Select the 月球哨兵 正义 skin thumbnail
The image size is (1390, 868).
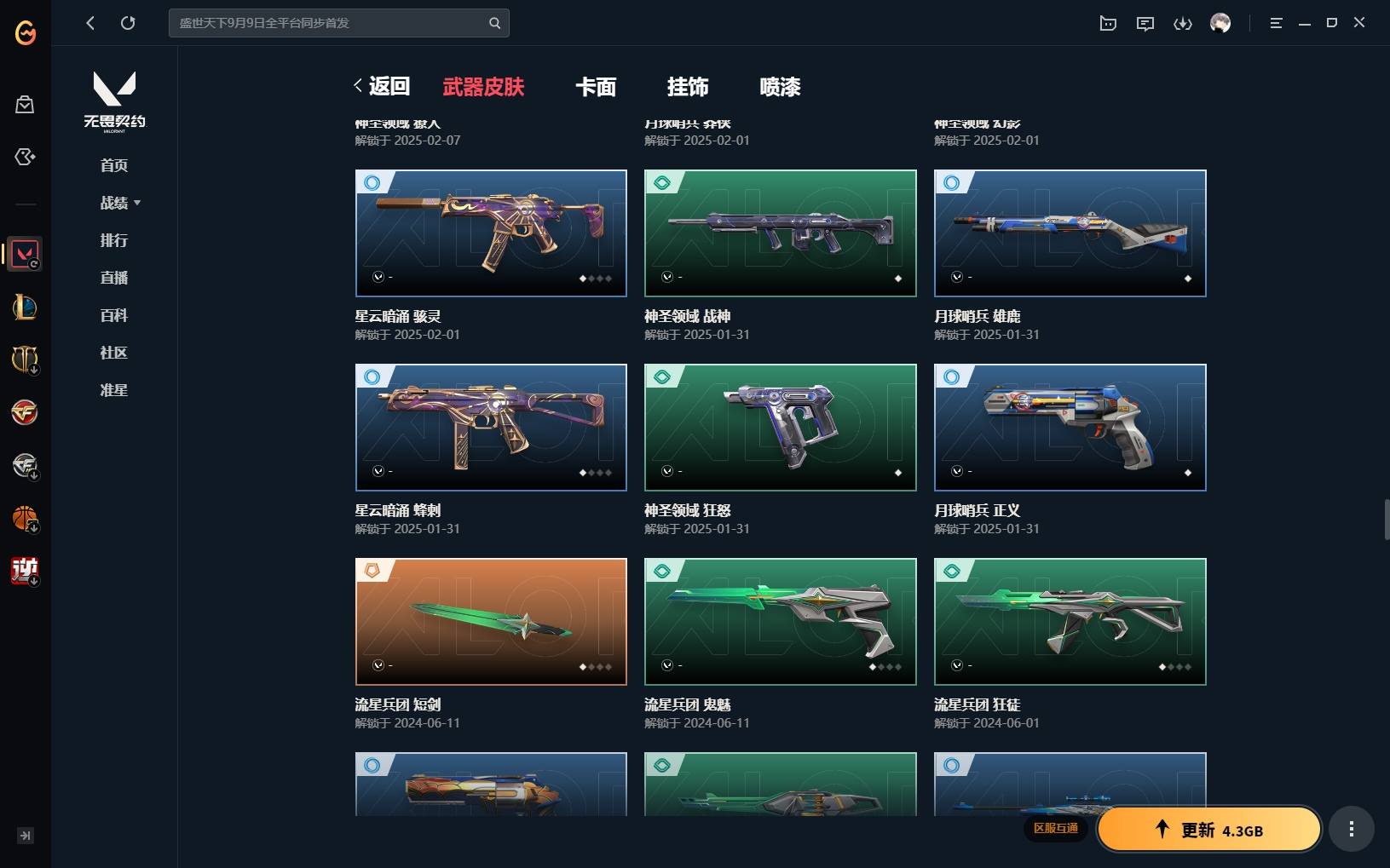click(x=1070, y=428)
